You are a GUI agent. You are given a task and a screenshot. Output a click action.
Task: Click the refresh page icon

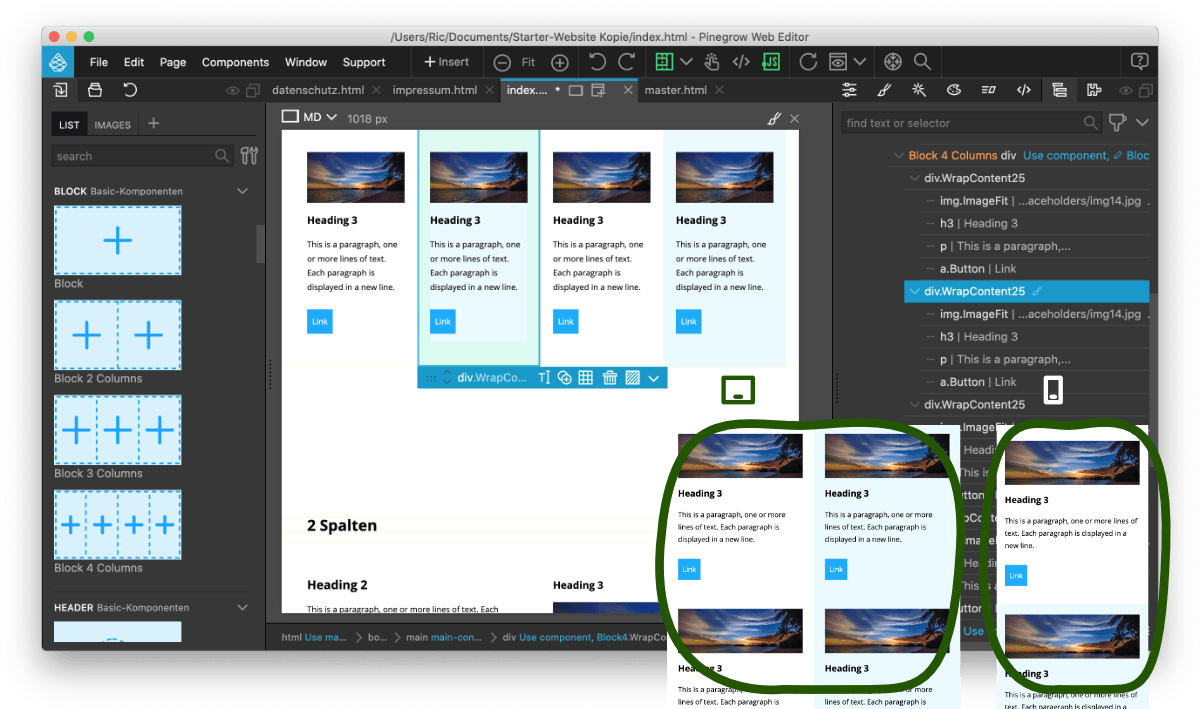(x=808, y=62)
